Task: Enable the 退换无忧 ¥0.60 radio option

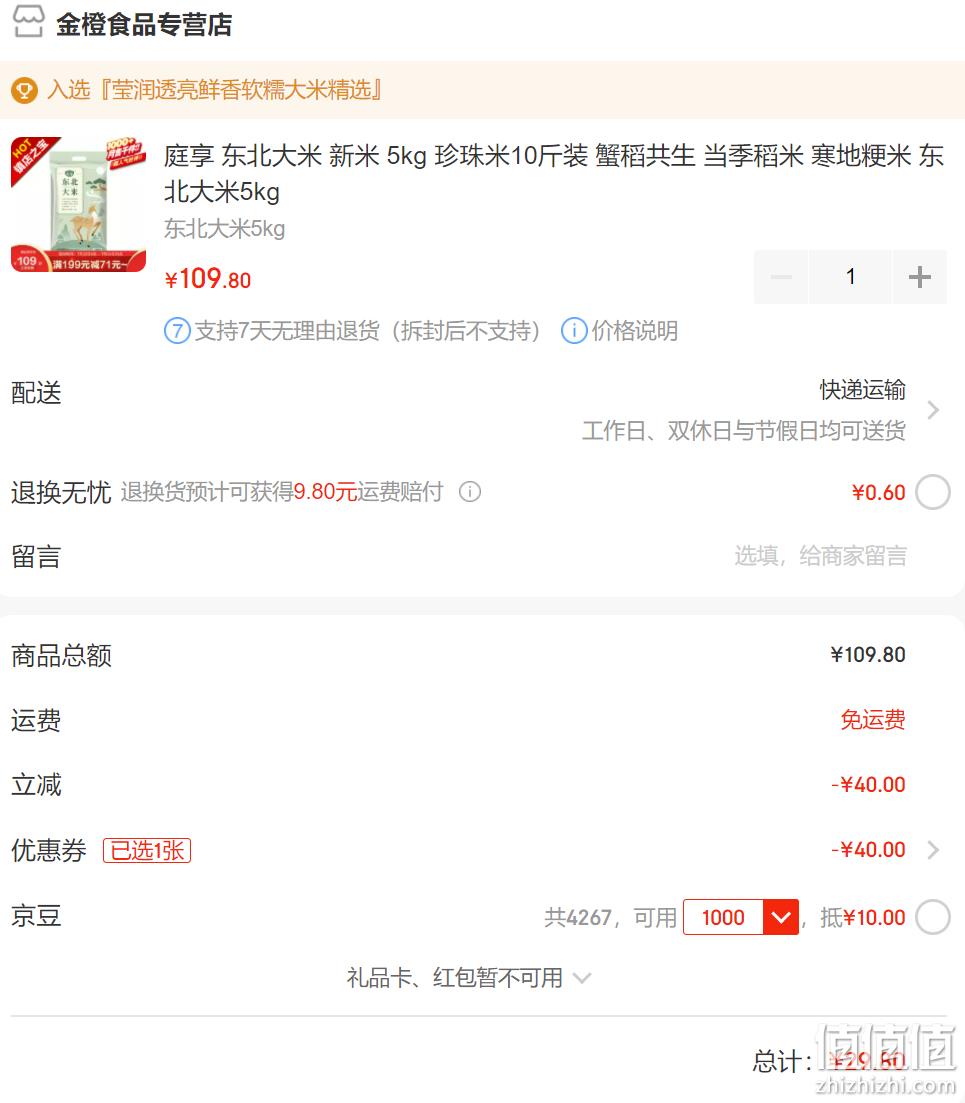Action: tap(933, 492)
